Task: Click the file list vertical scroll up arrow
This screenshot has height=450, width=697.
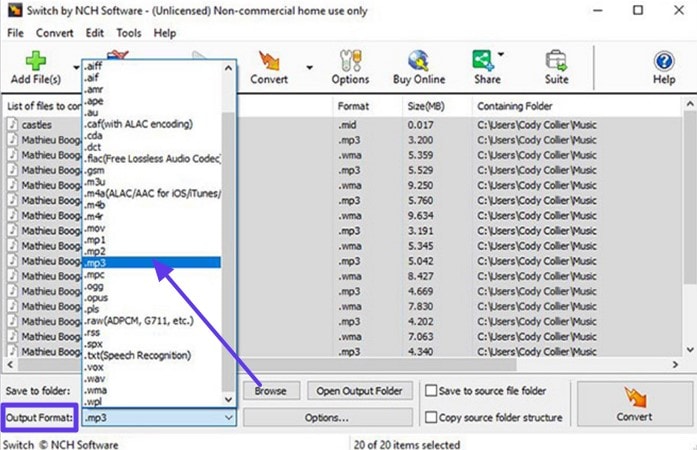Action: tap(690, 104)
